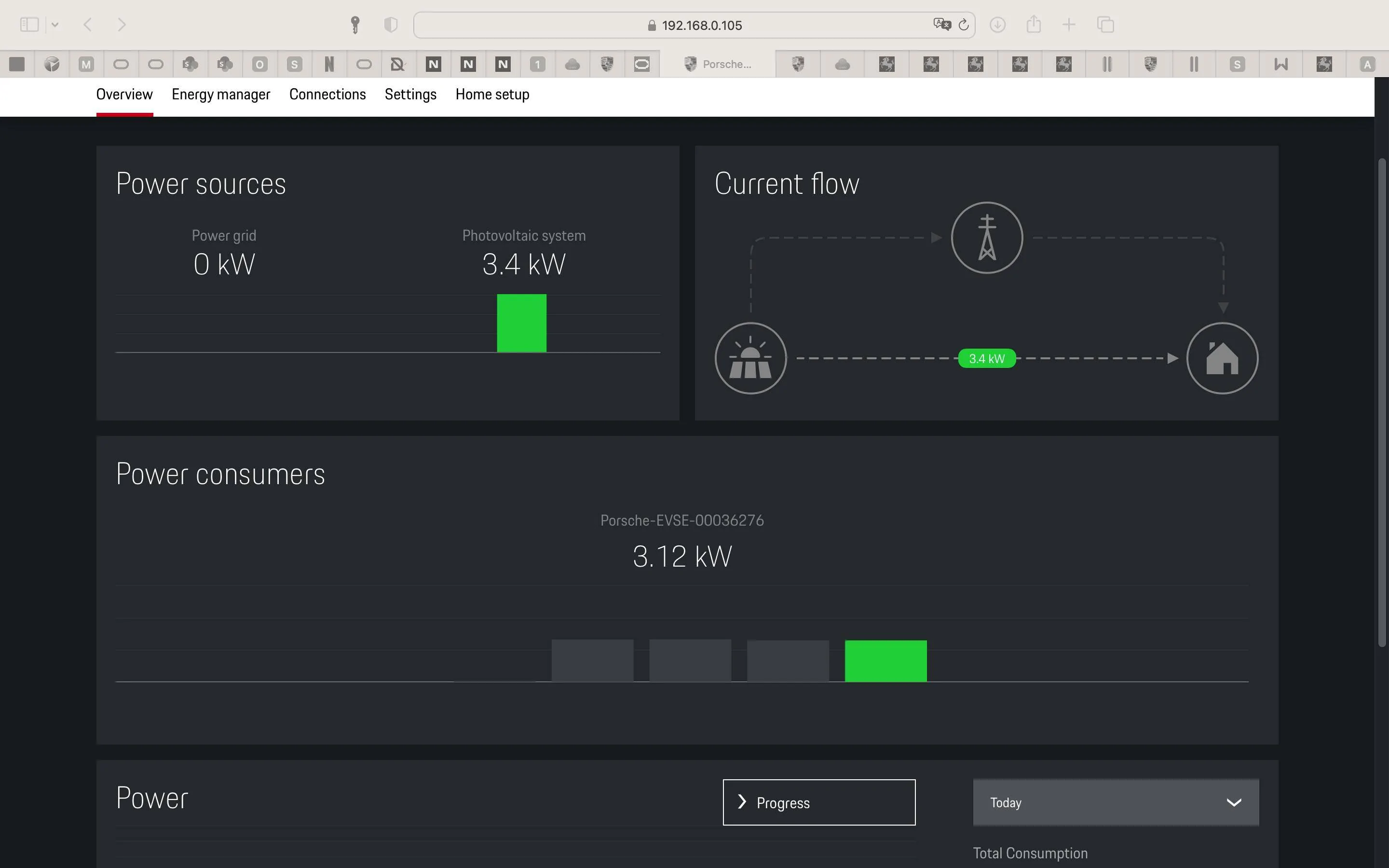Click the key password manager icon
Screen dimensions: 1389x868
pos(355,25)
